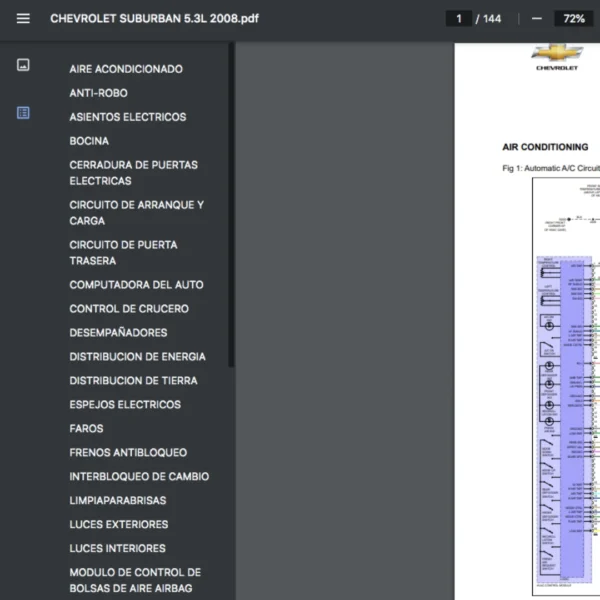Screen dimensions: 600x600
Task: Select LIMPIAPARABRISAS bookmark
Action: click(118, 500)
